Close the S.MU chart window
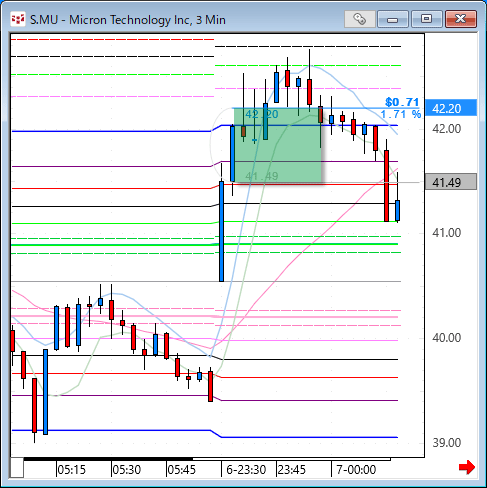This screenshot has height=488, width=487. point(461,19)
